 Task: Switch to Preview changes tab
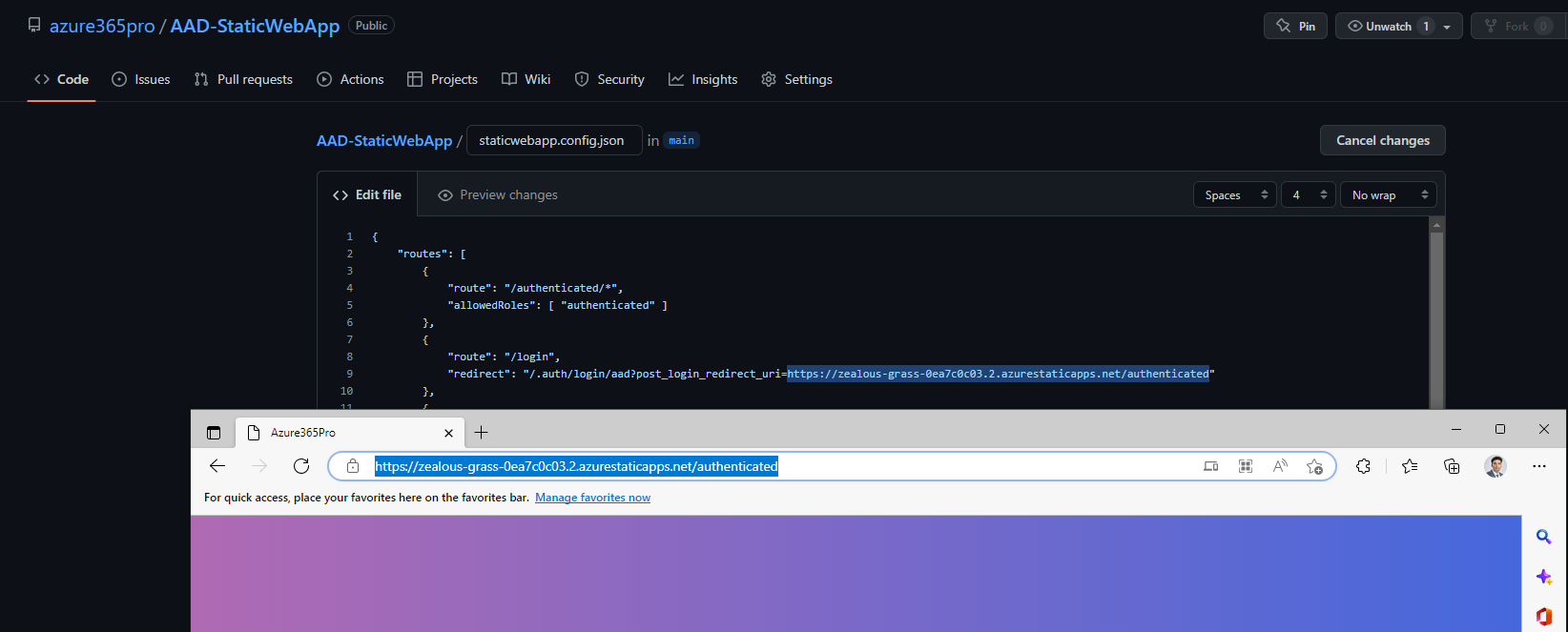[x=498, y=194]
